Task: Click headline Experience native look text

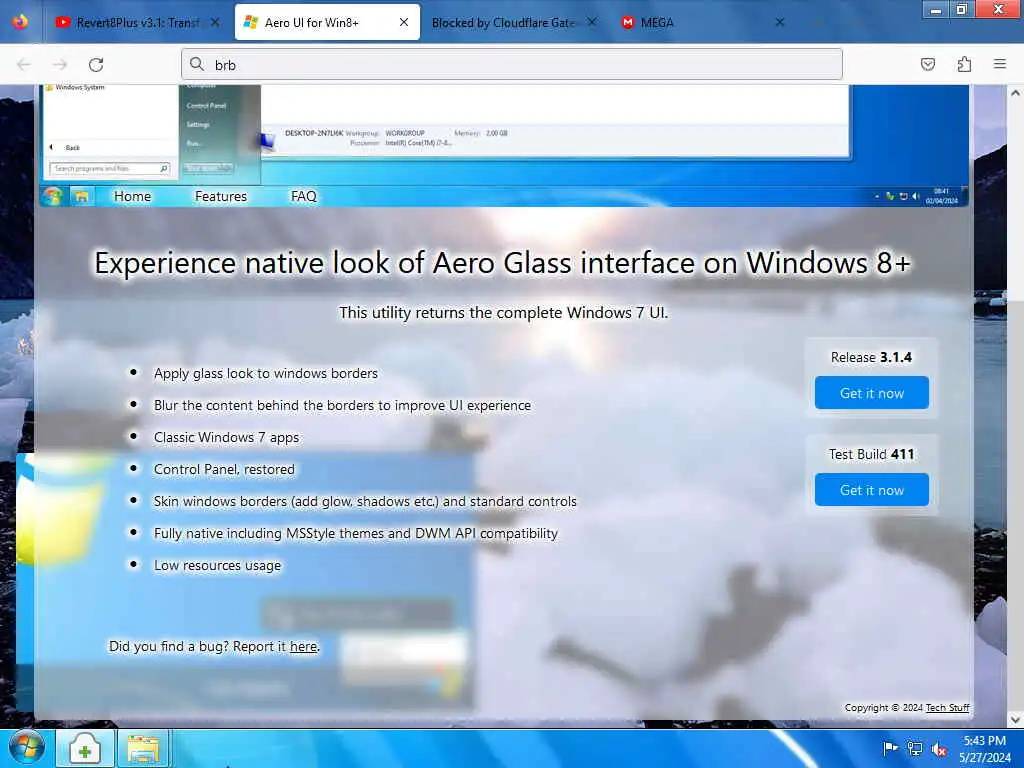Action: coord(502,263)
